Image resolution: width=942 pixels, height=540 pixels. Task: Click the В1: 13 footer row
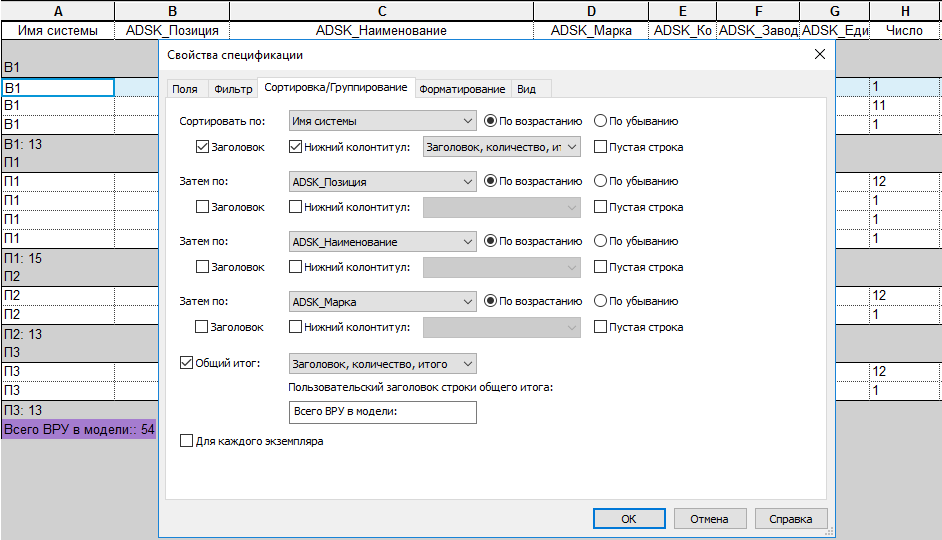coord(80,144)
